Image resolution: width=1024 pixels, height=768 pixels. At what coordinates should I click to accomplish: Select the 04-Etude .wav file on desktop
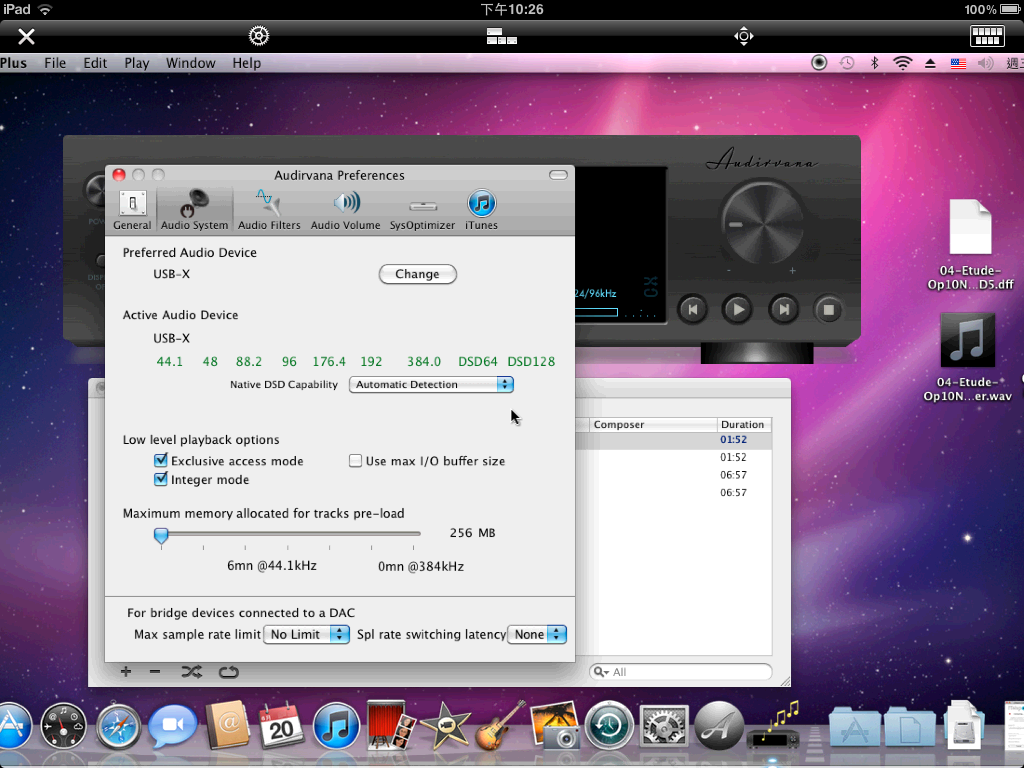click(x=967, y=358)
